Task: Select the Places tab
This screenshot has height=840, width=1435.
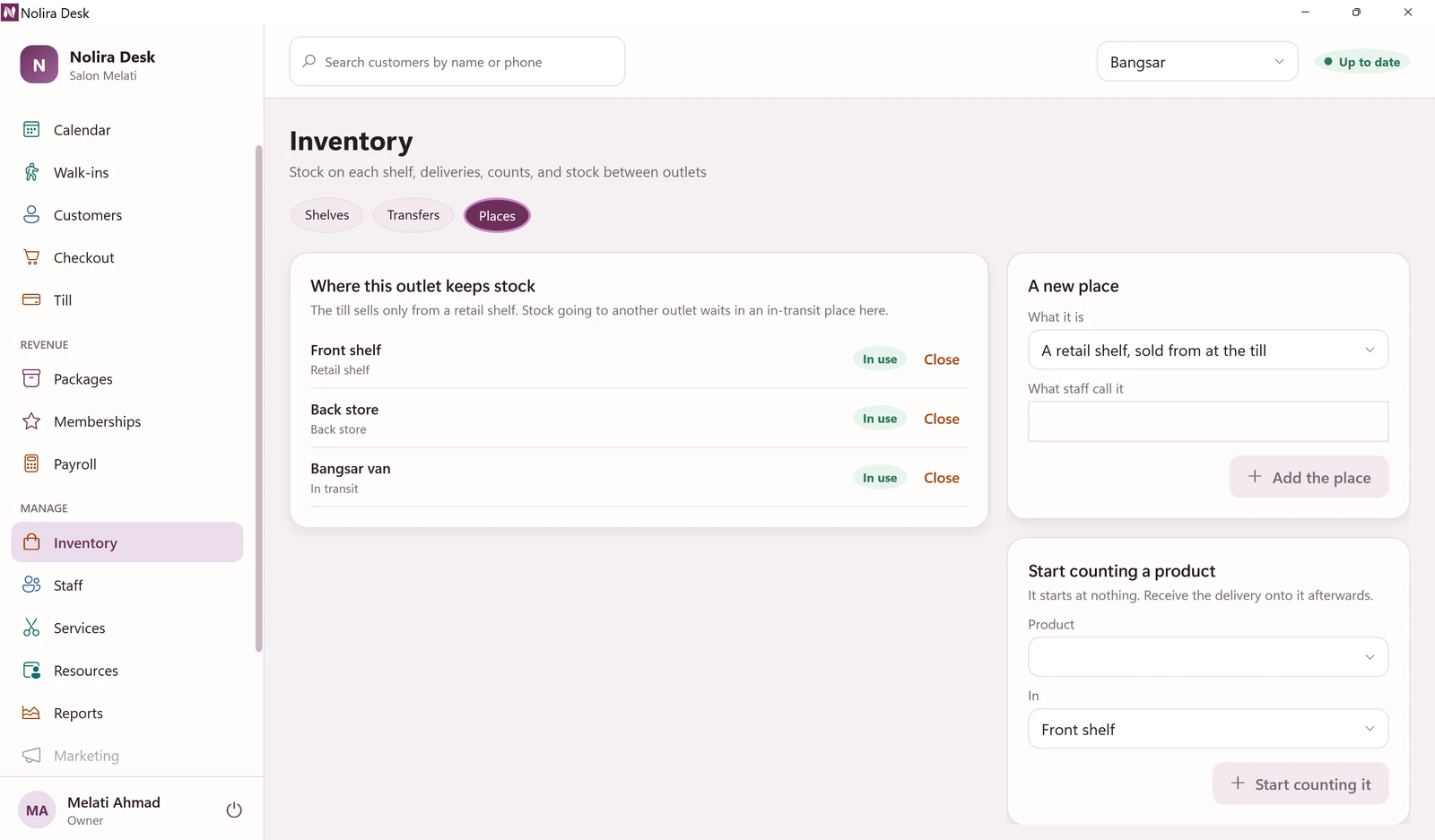Action: click(497, 216)
